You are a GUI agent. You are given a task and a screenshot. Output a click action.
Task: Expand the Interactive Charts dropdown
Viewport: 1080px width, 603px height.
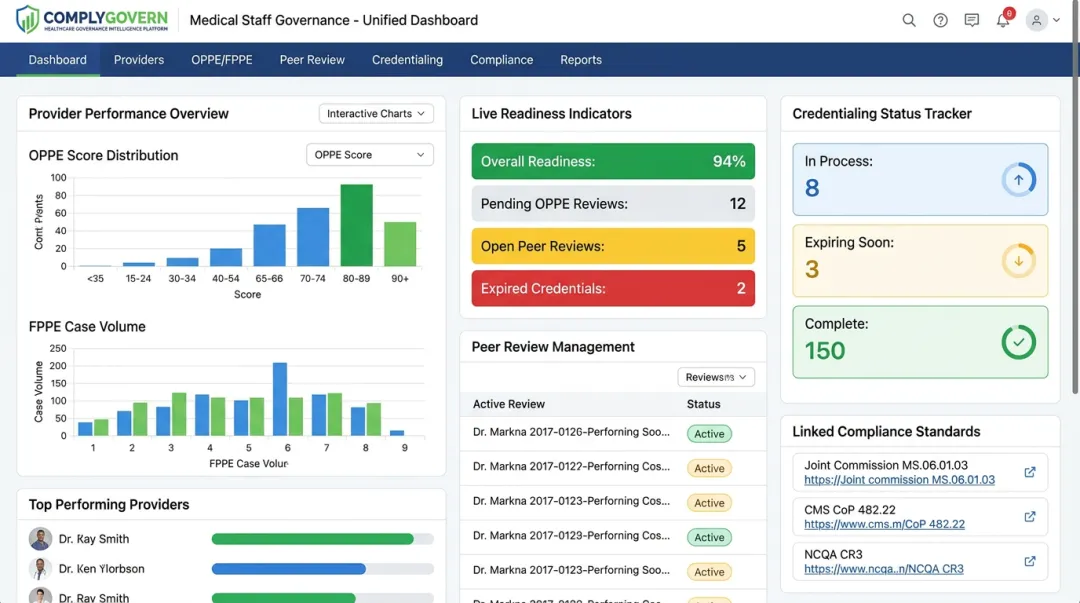coord(376,114)
